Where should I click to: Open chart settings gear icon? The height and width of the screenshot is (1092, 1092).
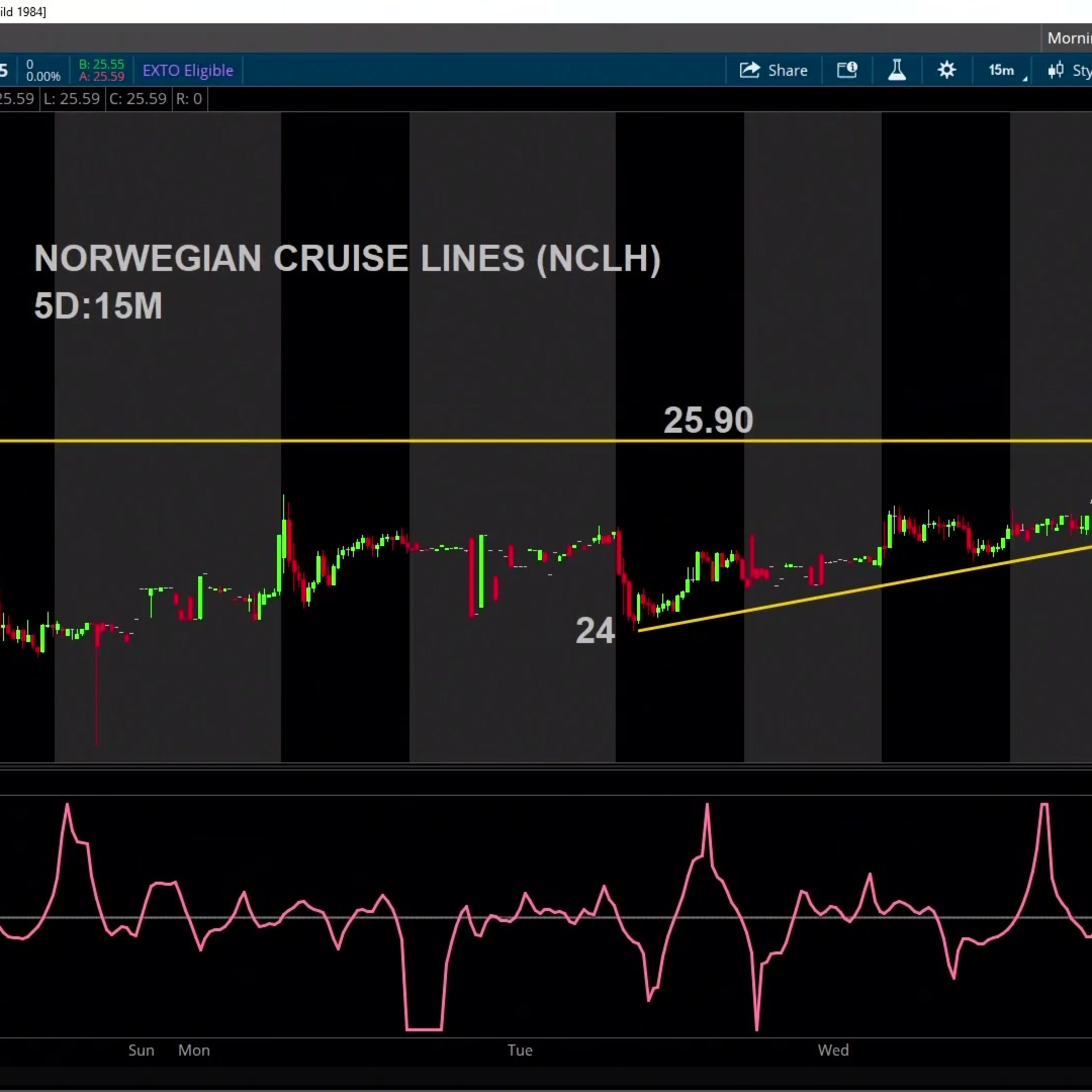point(947,70)
